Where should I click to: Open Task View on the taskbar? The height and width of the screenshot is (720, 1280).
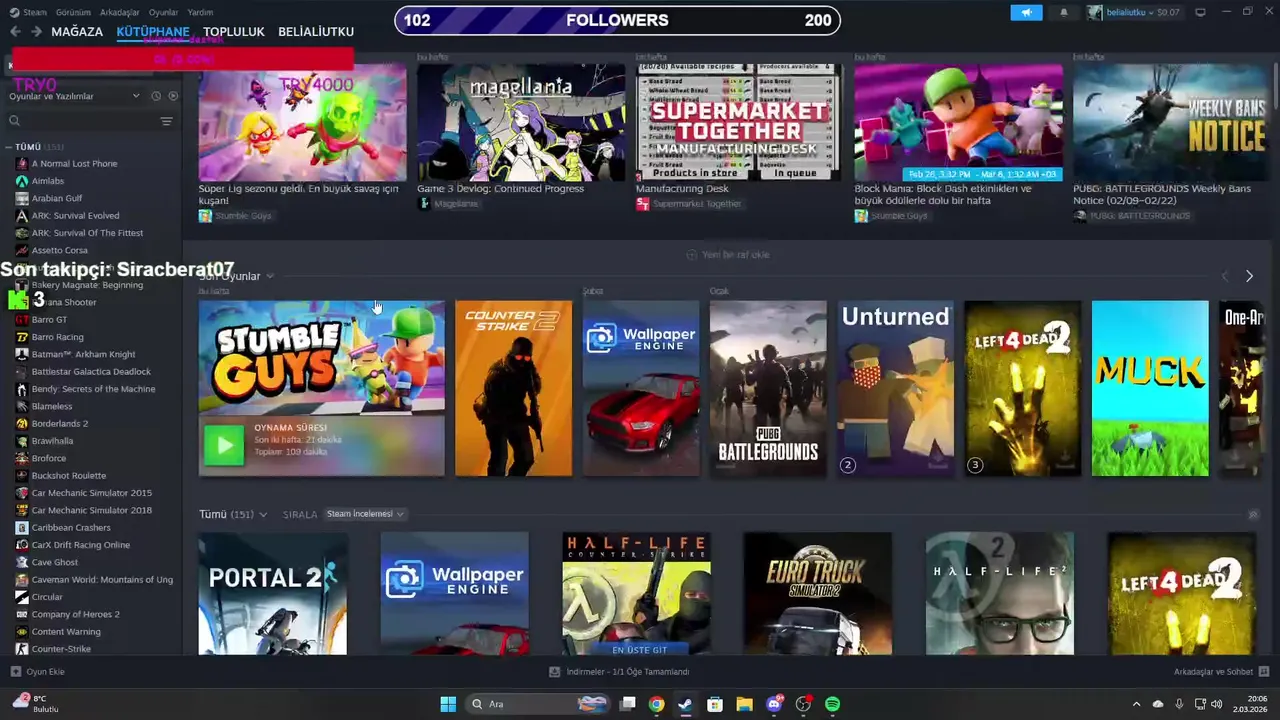click(x=628, y=704)
